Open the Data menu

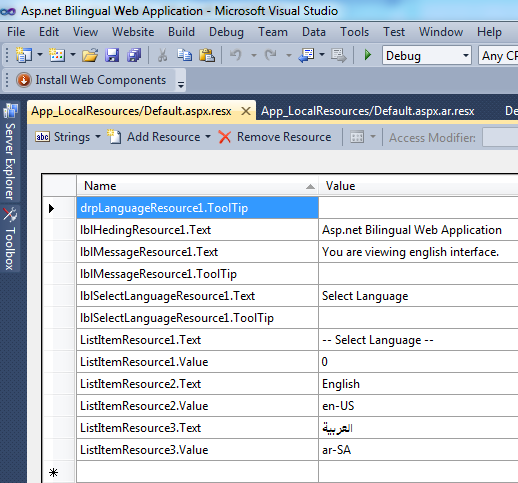[314, 32]
